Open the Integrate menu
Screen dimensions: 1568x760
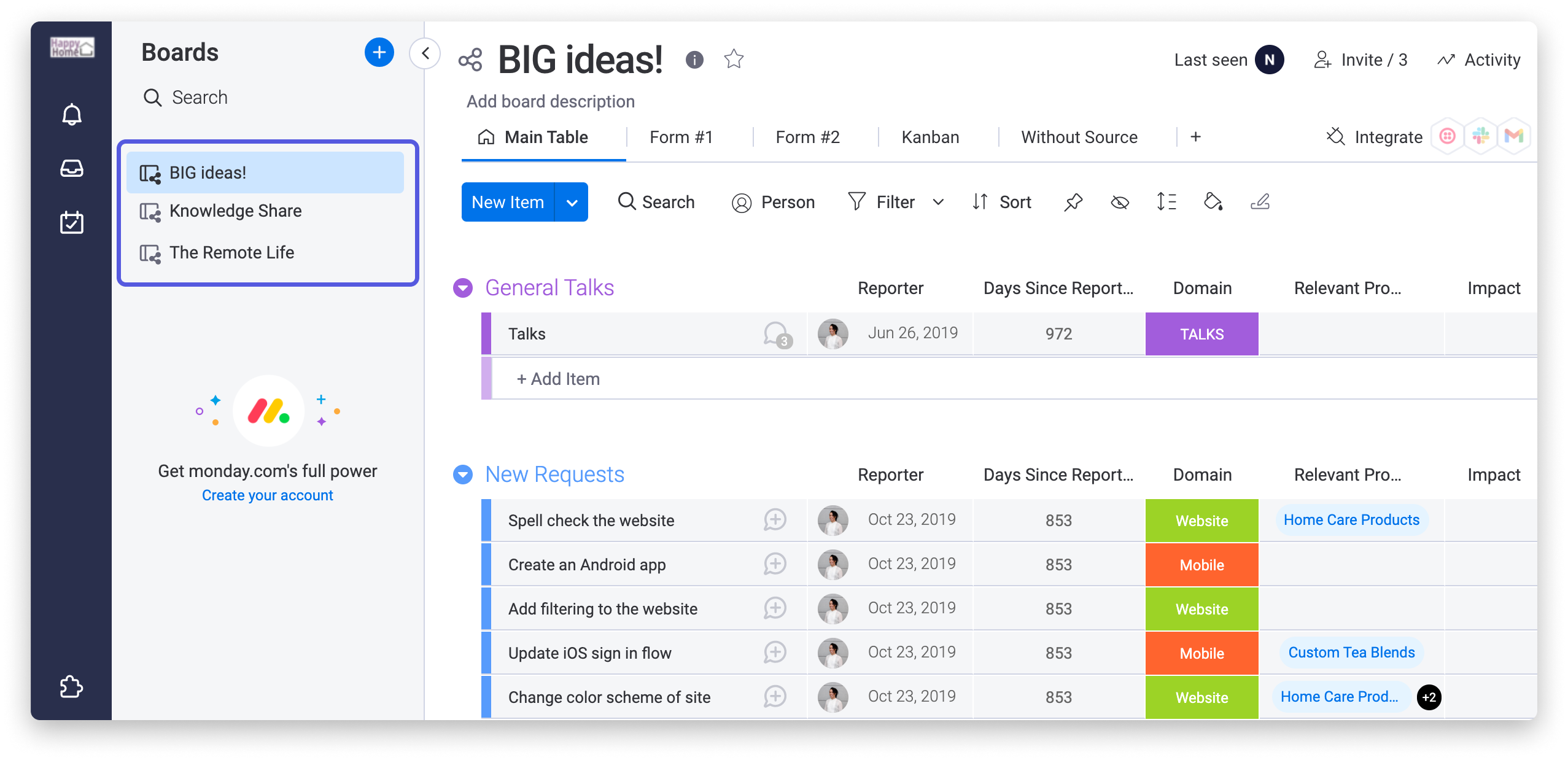tap(1374, 137)
